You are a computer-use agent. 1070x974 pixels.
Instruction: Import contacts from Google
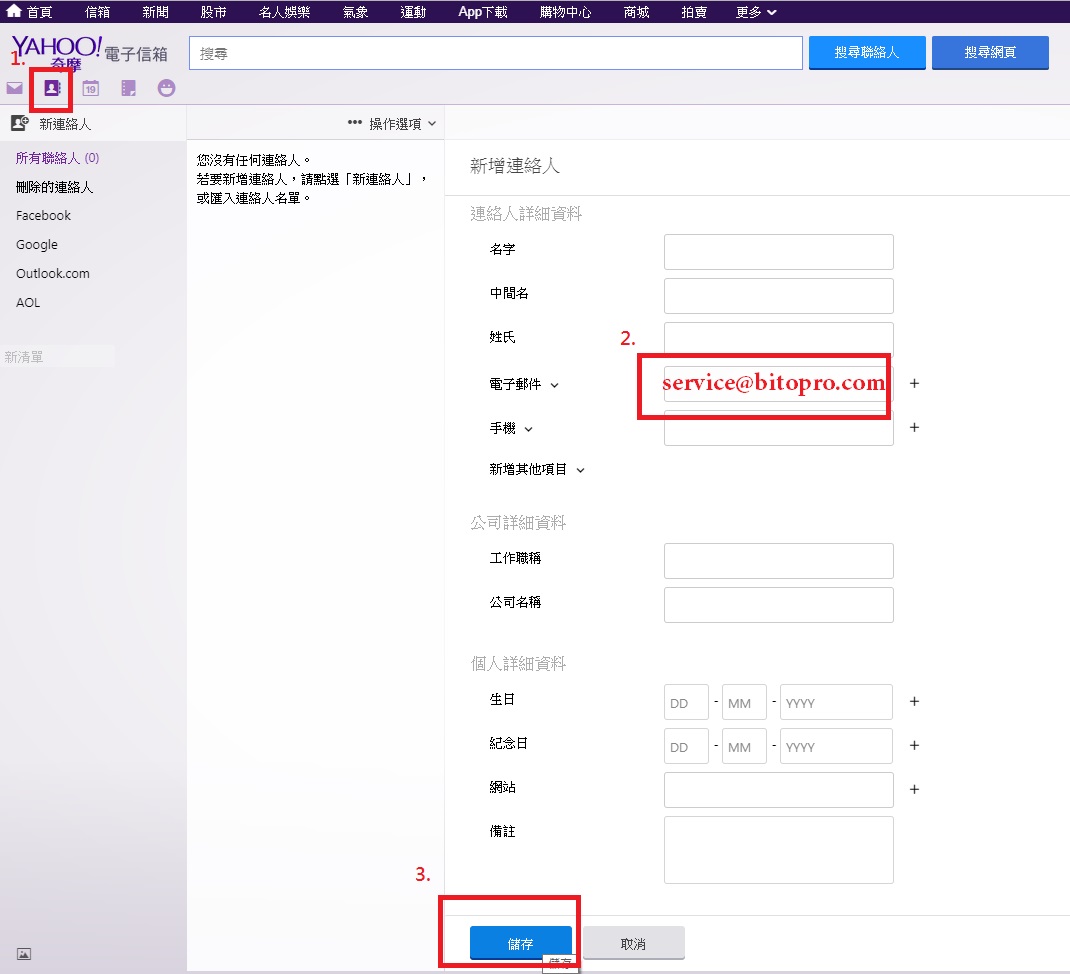[37, 244]
